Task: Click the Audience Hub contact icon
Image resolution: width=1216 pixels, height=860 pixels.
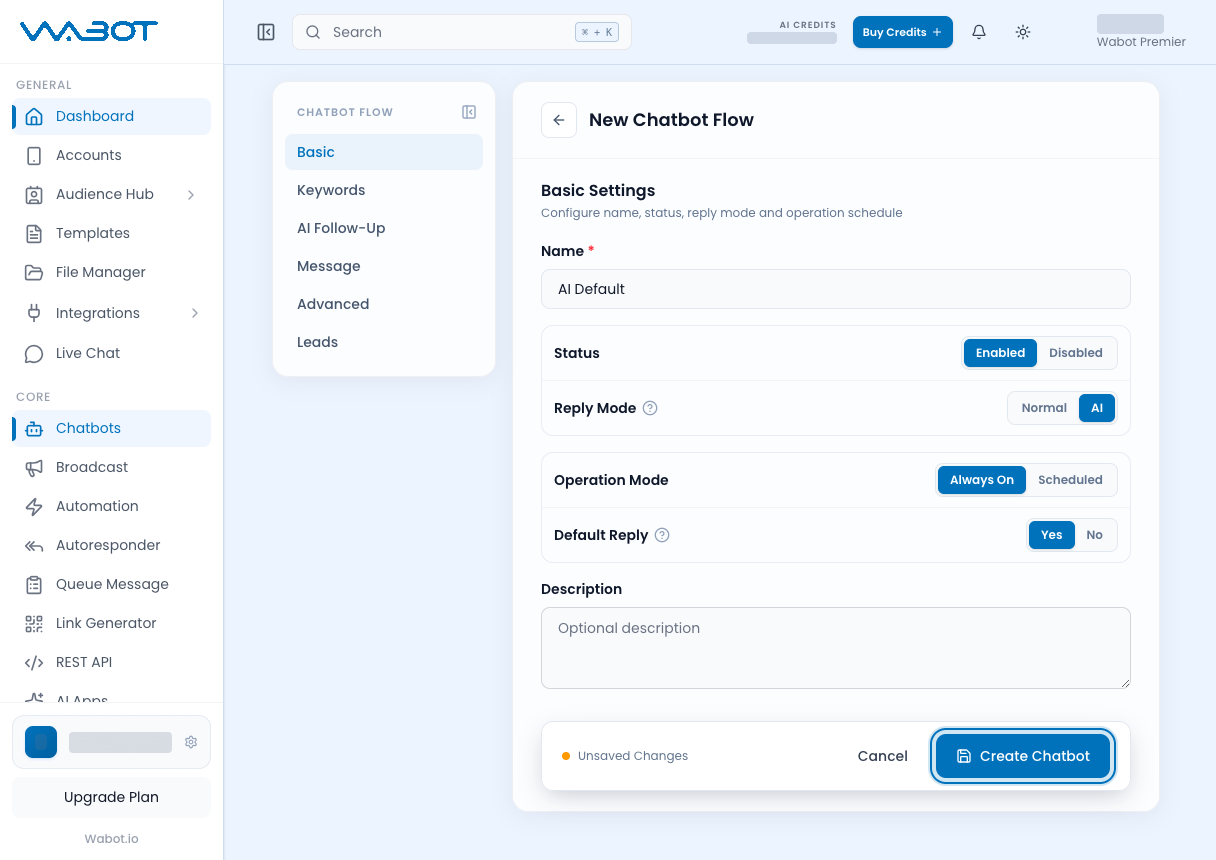Action: (34, 194)
